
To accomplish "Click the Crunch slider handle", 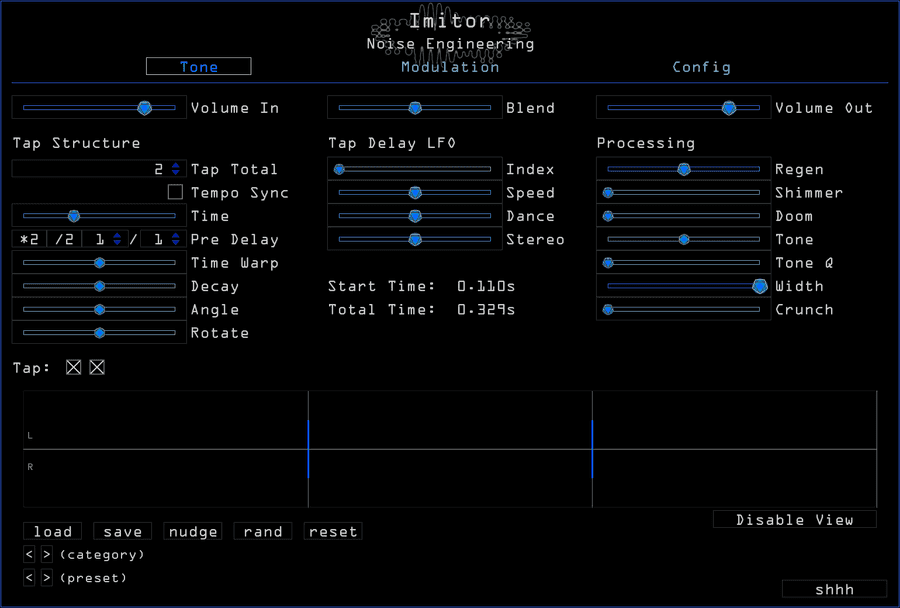I will (608, 309).
